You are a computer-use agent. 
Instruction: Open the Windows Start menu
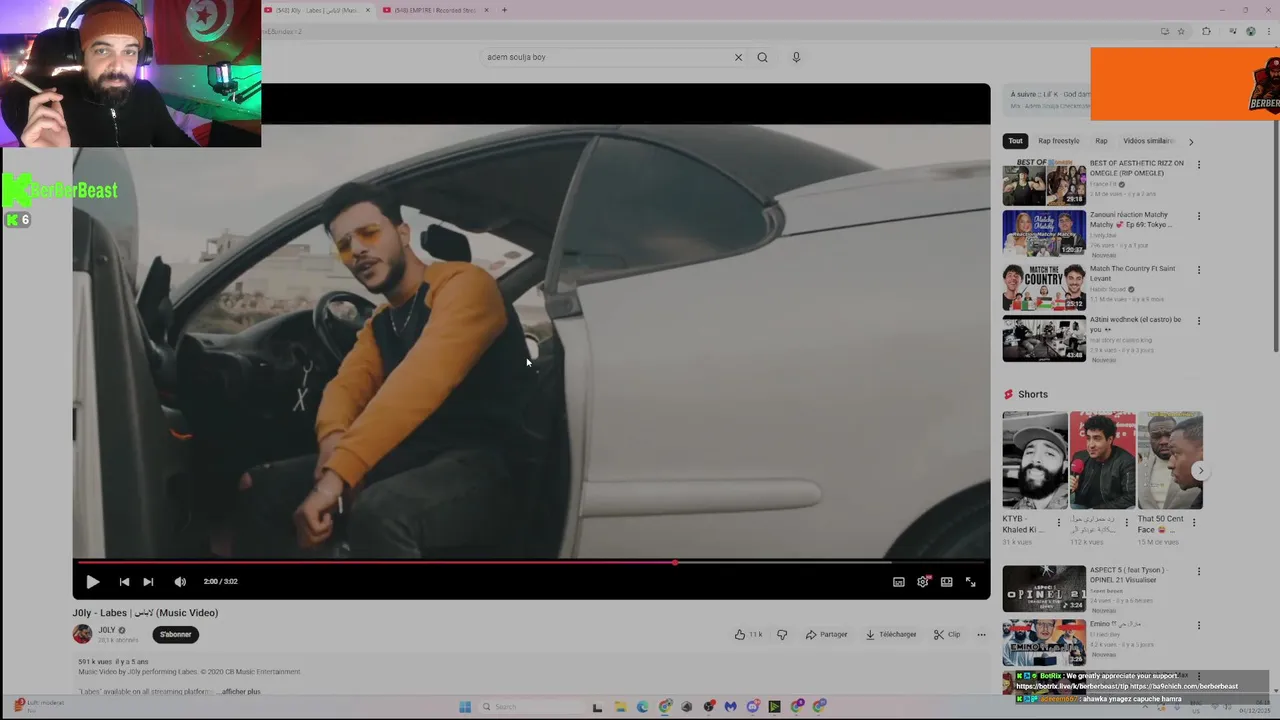click(x=465, y=707)
